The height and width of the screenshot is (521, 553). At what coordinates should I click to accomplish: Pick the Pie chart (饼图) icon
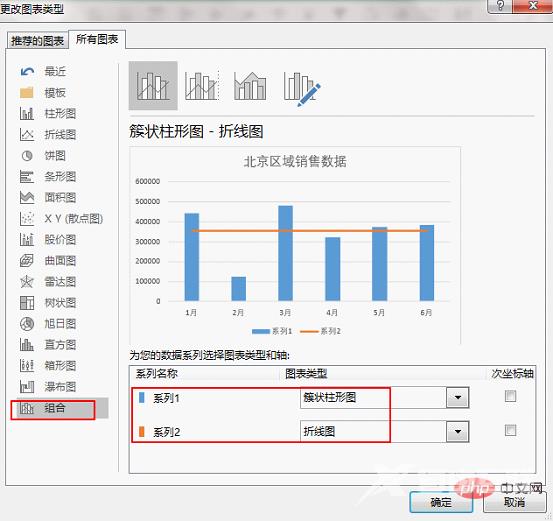[x=27, y=156]
